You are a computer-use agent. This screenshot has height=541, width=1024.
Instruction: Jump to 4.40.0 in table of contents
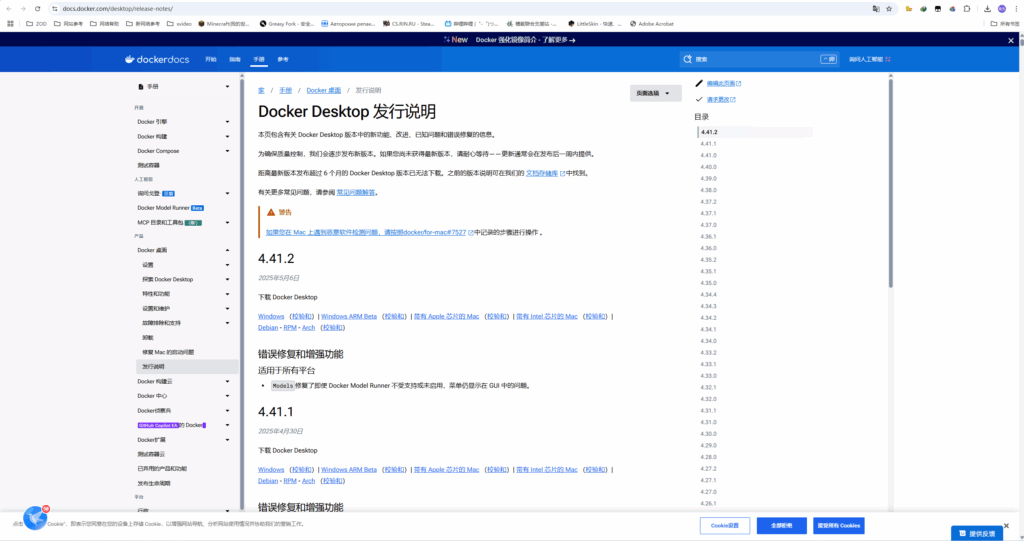(708, 167)
